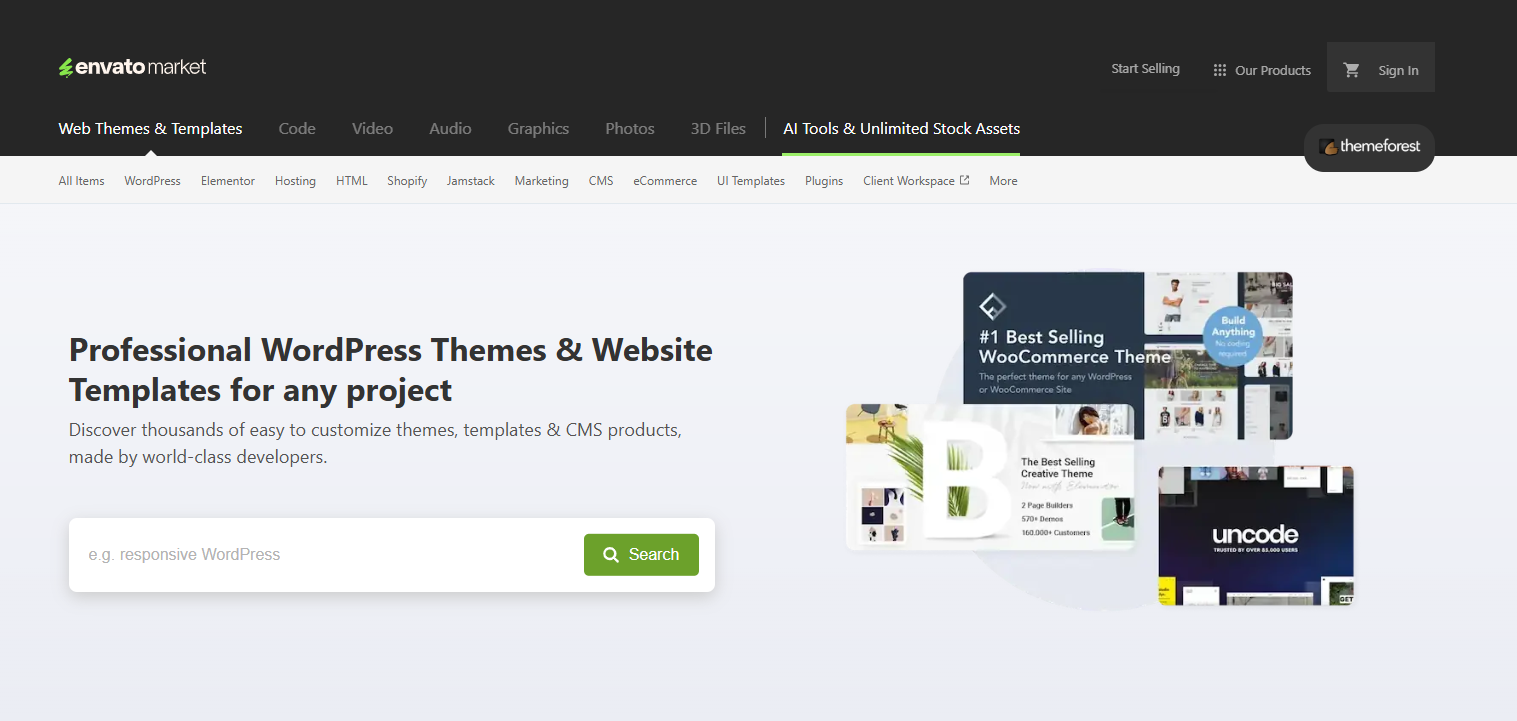Open the Hosting submenu item

pyautogui.click(x=295, y=181)
